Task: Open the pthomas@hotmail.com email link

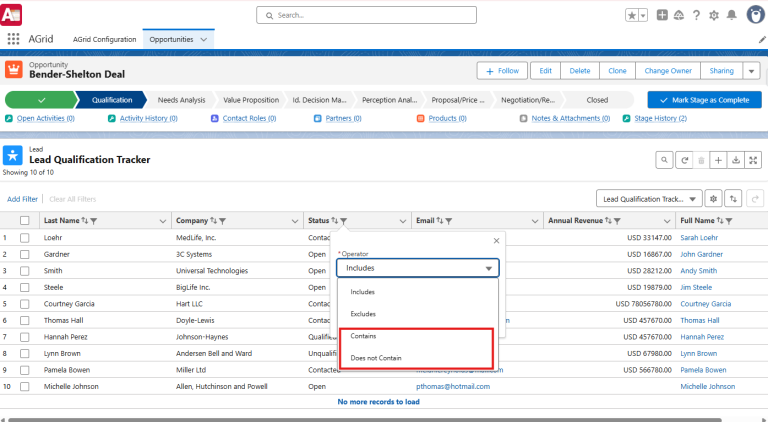Action: 453,386
